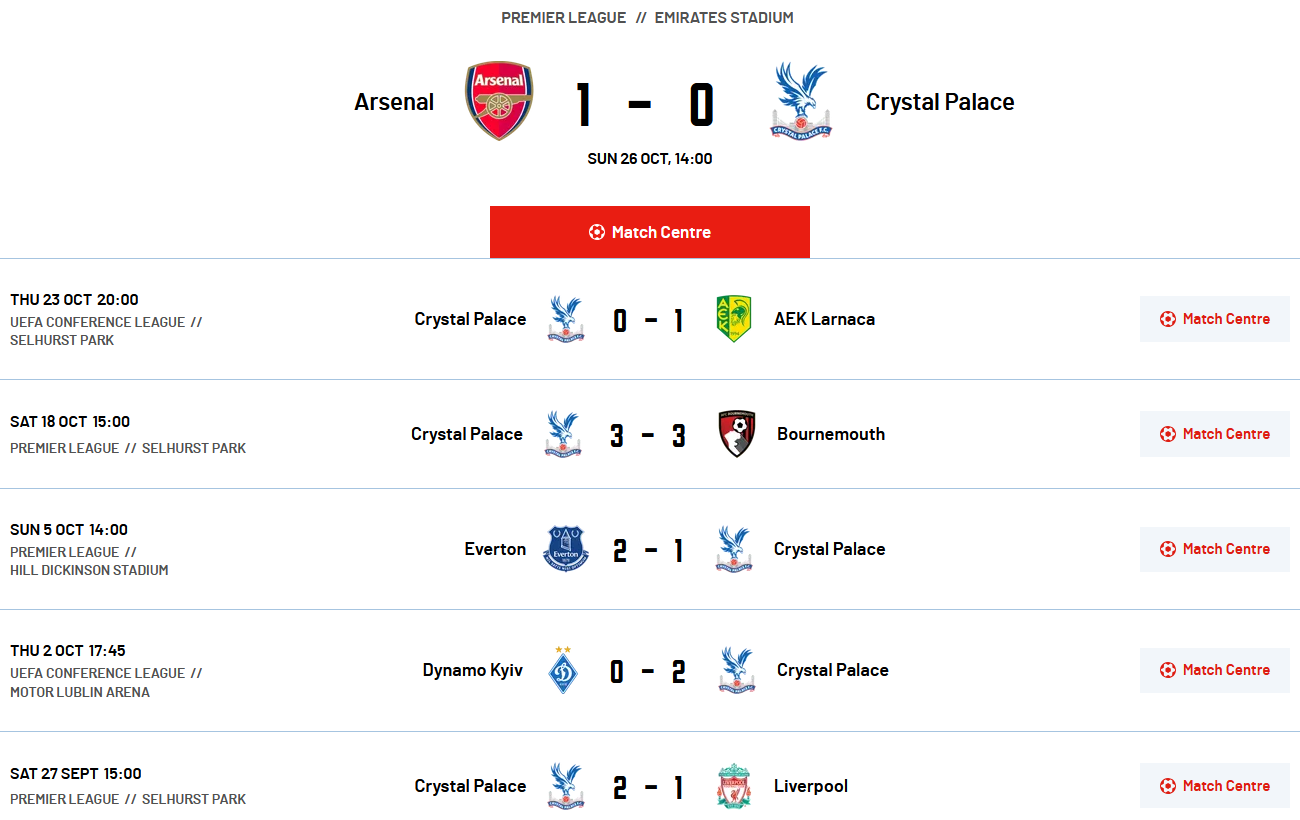Open Match Centre for the Everton game

[1214, 549]
